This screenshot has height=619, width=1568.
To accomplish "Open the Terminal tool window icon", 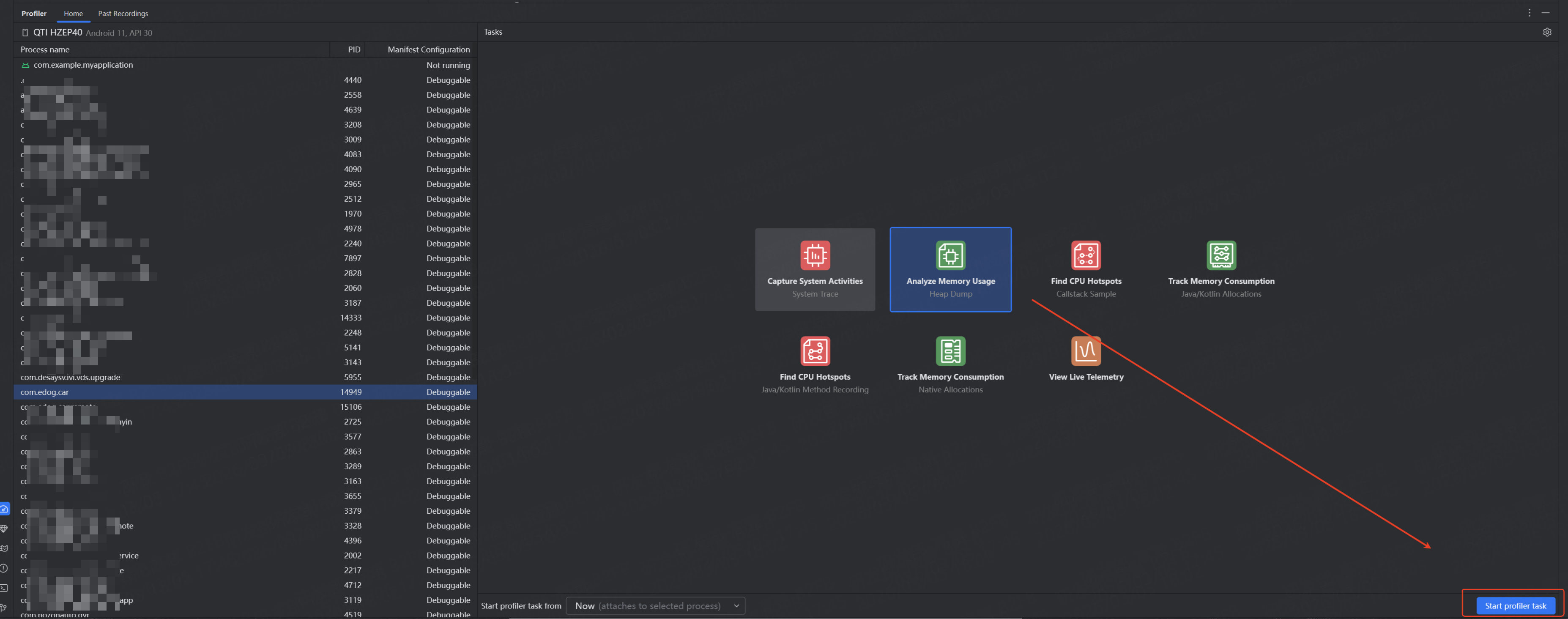I will point(4,588).
